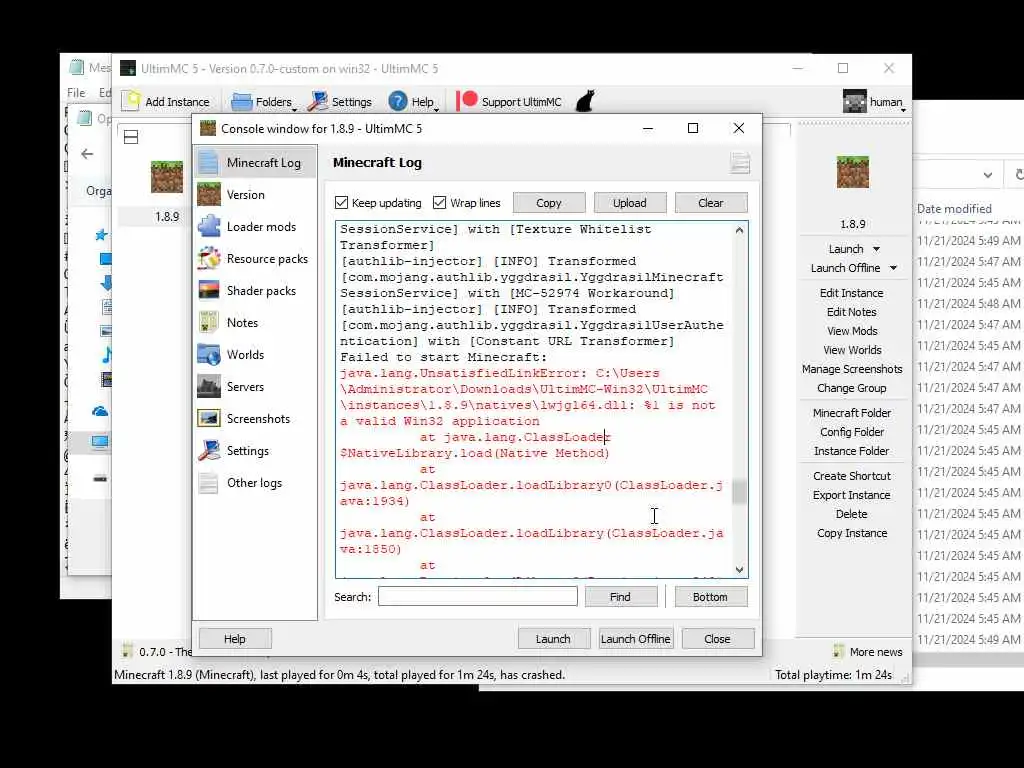Click the Settings wrench icon in console sidebar
1024x768 pixels.
click(209, 451)
